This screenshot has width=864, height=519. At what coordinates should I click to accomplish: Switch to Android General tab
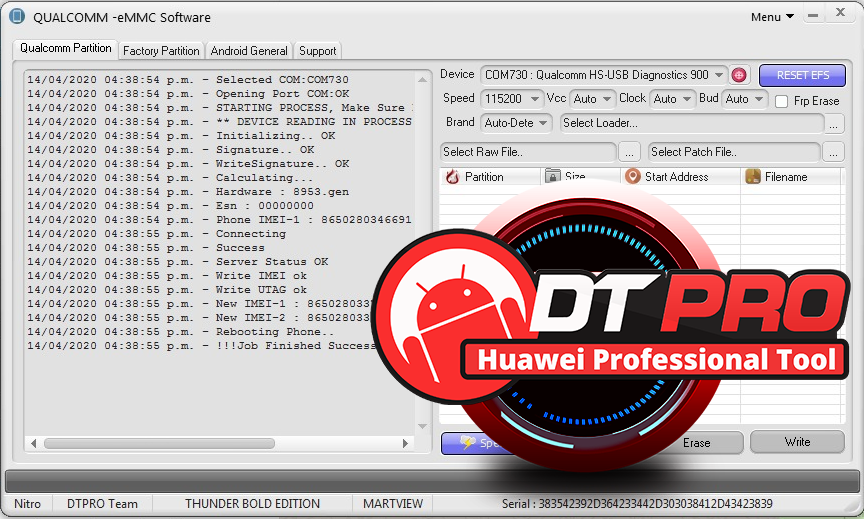click(x=249, y=51)
